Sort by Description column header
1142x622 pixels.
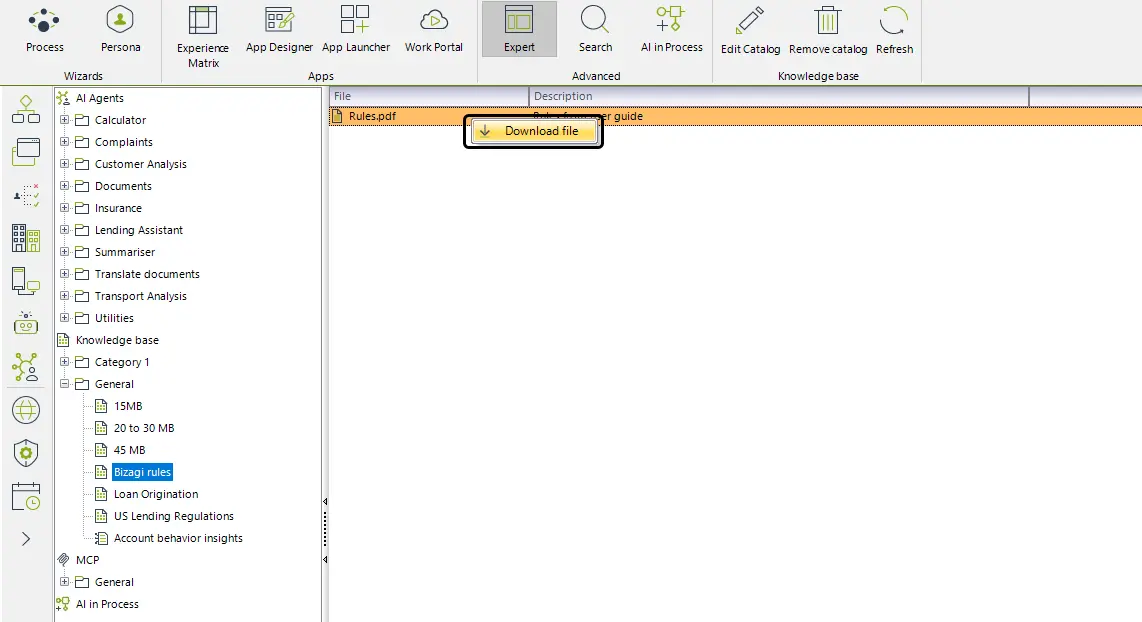pos(779,96)
